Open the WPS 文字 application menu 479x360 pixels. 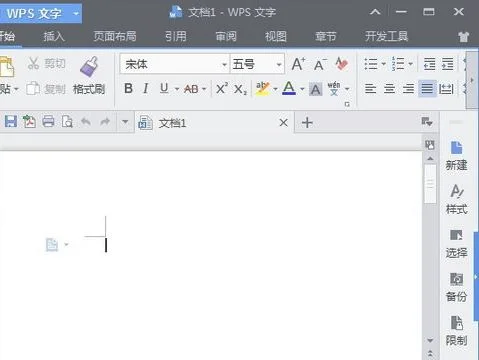click(x=40, y=14)
